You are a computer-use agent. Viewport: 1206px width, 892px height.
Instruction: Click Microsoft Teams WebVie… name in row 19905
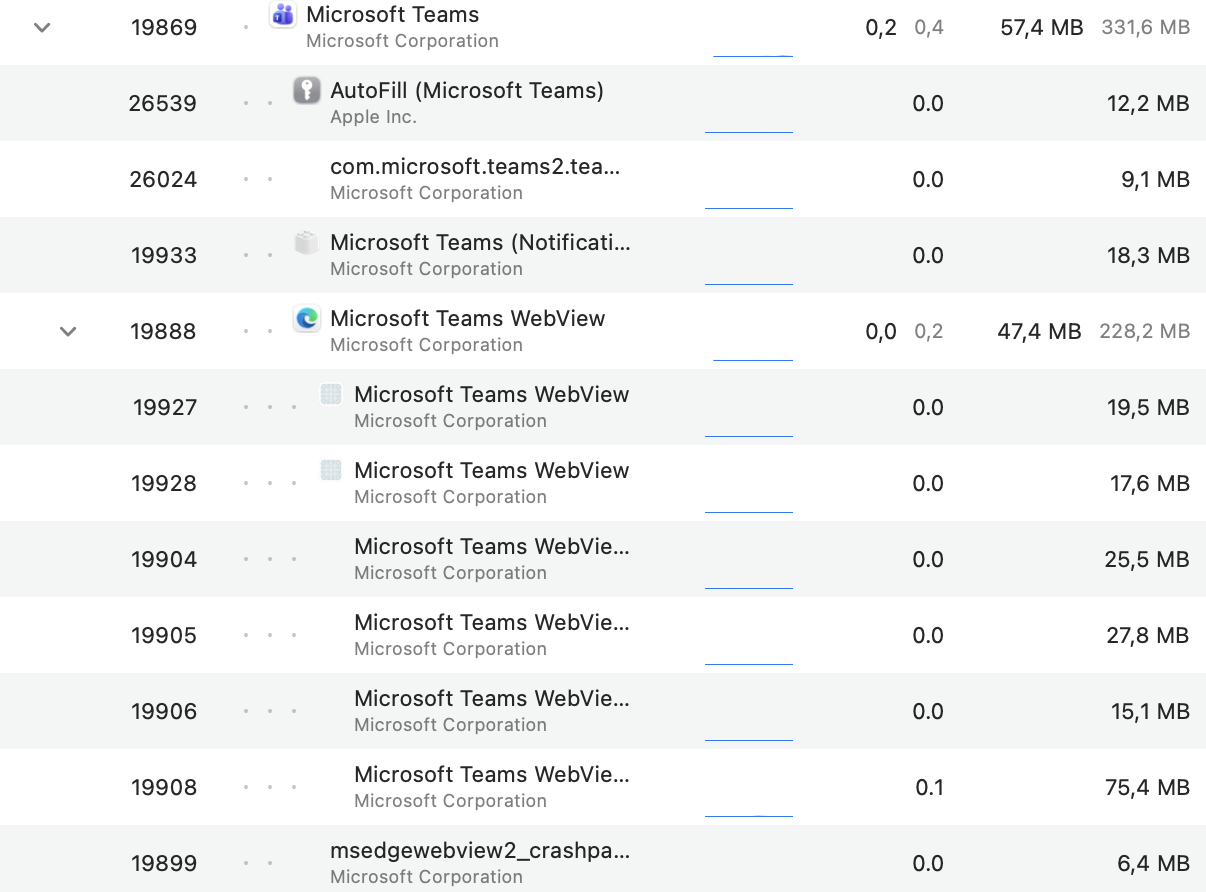492,622
